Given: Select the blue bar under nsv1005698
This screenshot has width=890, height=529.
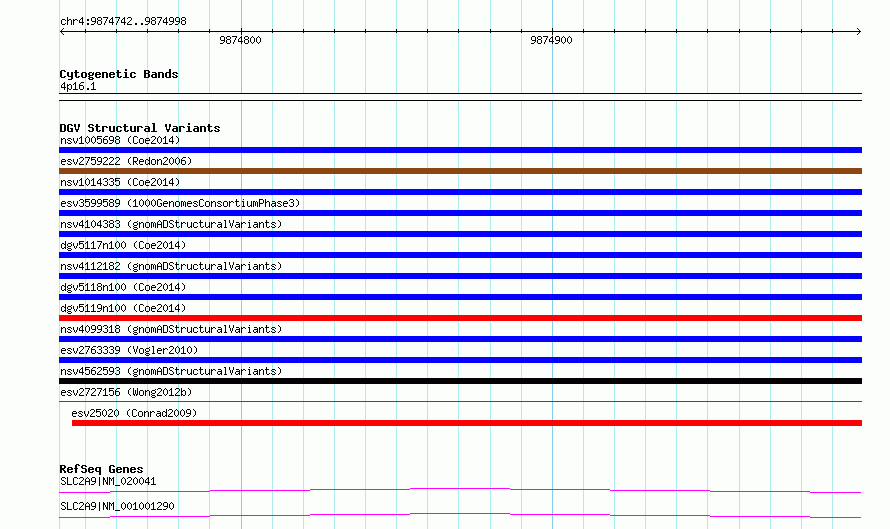Looking at the screenshot, I should point(460,150).
